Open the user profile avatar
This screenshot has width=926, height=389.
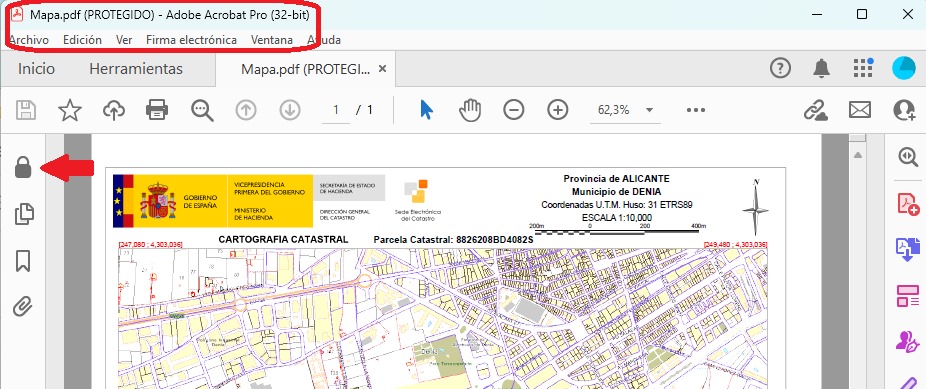click(x=904, y=68)
